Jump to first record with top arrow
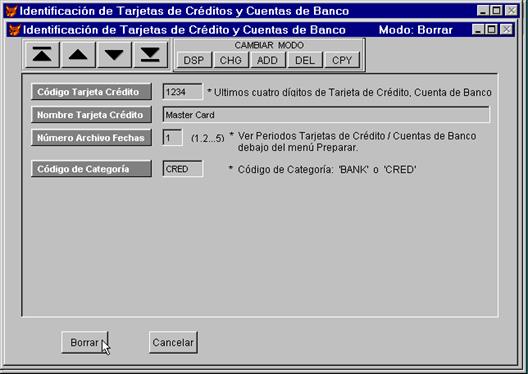 42,55
